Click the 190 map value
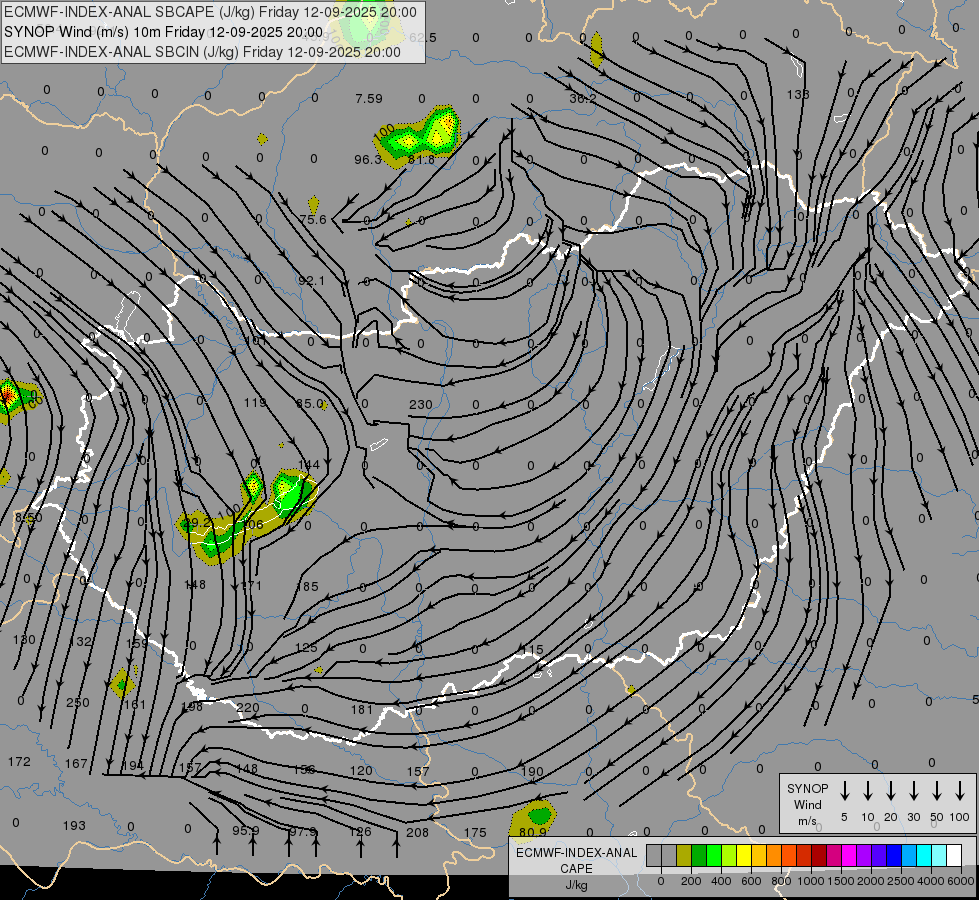Viewport: 979px width, 900px height. [533, 771]
